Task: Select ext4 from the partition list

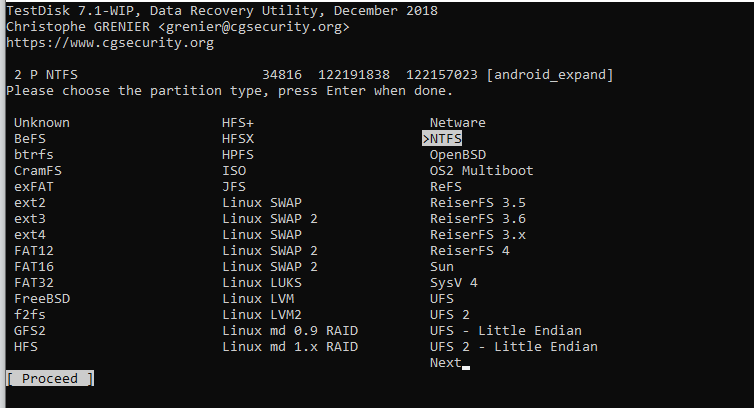Action: click(31, 235)
